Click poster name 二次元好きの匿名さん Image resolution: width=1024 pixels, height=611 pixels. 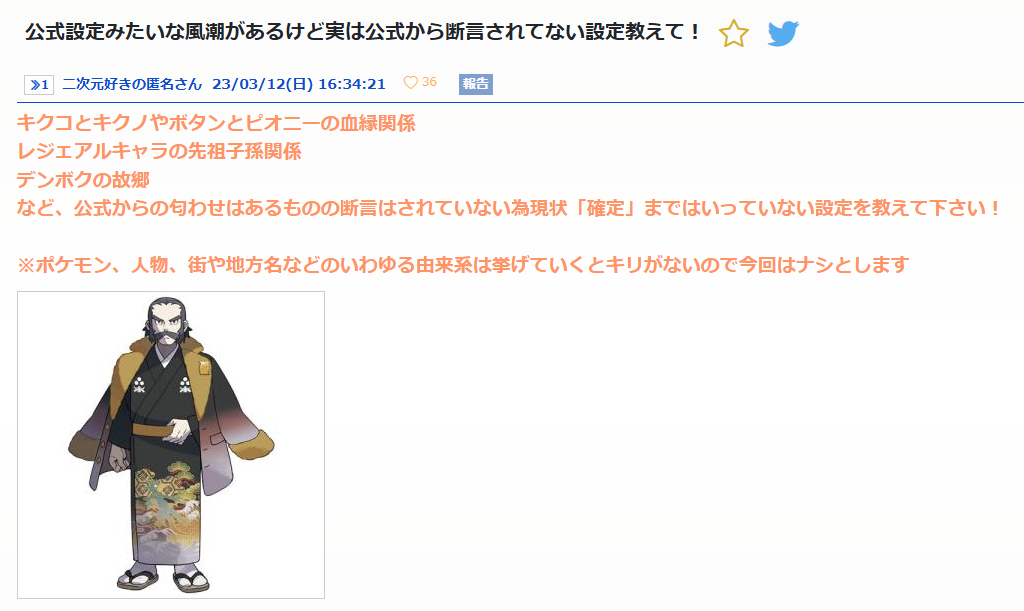pos(132,84)
